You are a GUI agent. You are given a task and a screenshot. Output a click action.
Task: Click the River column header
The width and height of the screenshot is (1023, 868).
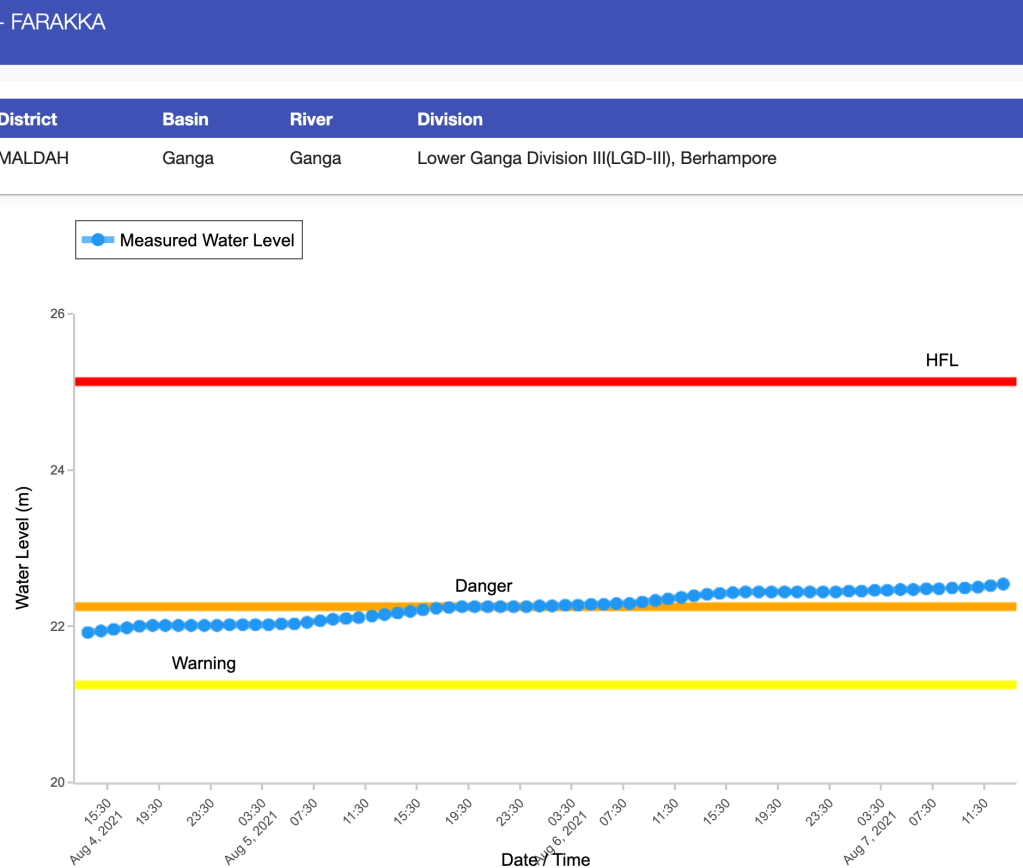(311, 119)
